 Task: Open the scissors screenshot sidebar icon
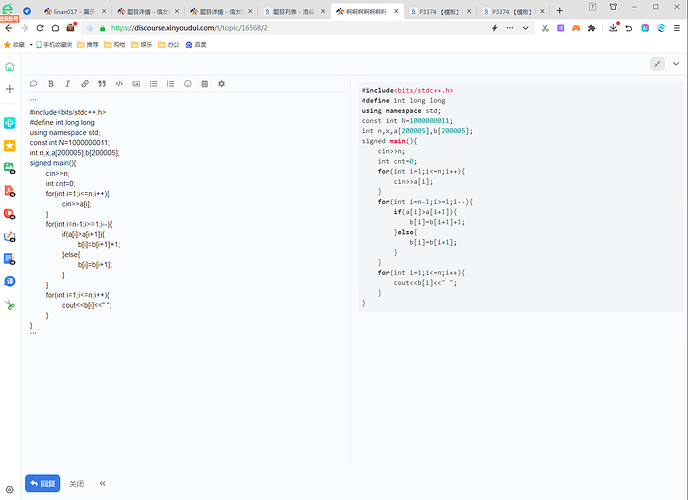10,304
